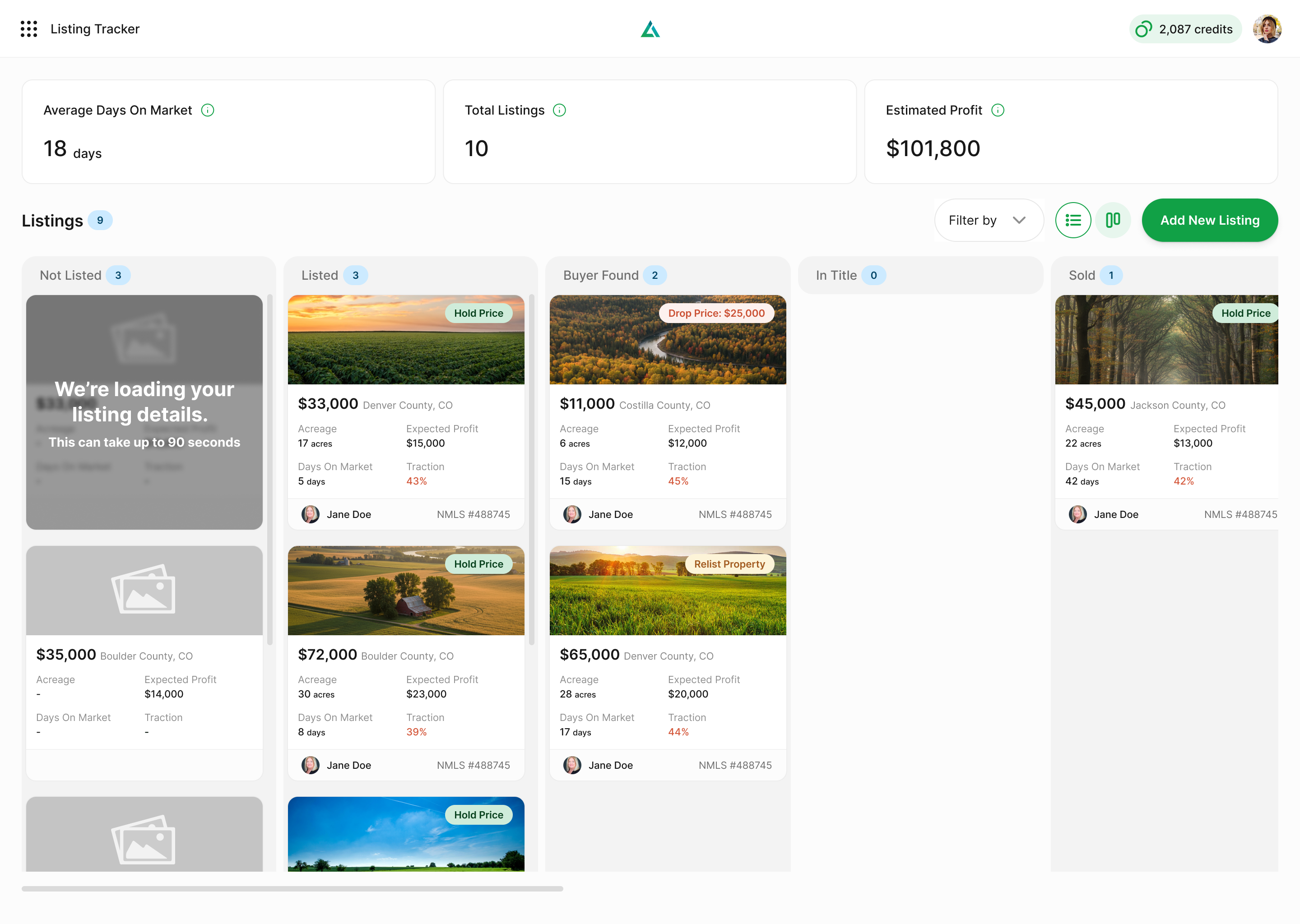Expand the Filter by dropdown

click(x=989, y=220)
